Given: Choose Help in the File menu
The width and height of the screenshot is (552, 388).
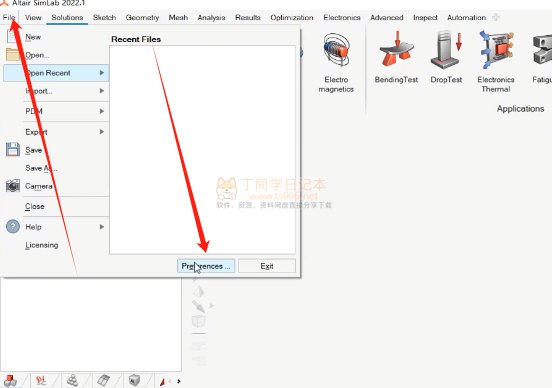Looking at the screenshot, I should [33, 227].
